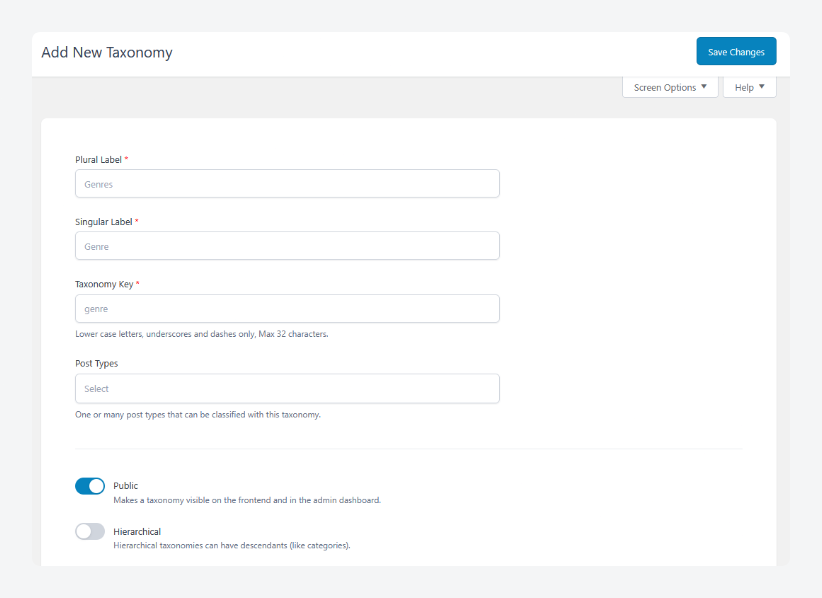Disable the Public toggle switch
This screenshot has height=598, width=822.
[90, 486]
